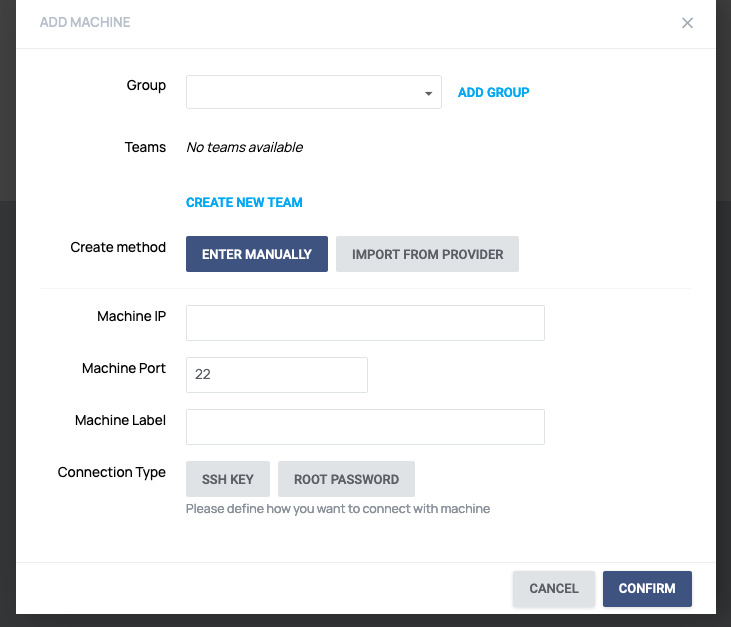Screen dimensions: 731x627
Task: Click the Machine IP label text
Action: pyautogui.click(x=131, y=316)
